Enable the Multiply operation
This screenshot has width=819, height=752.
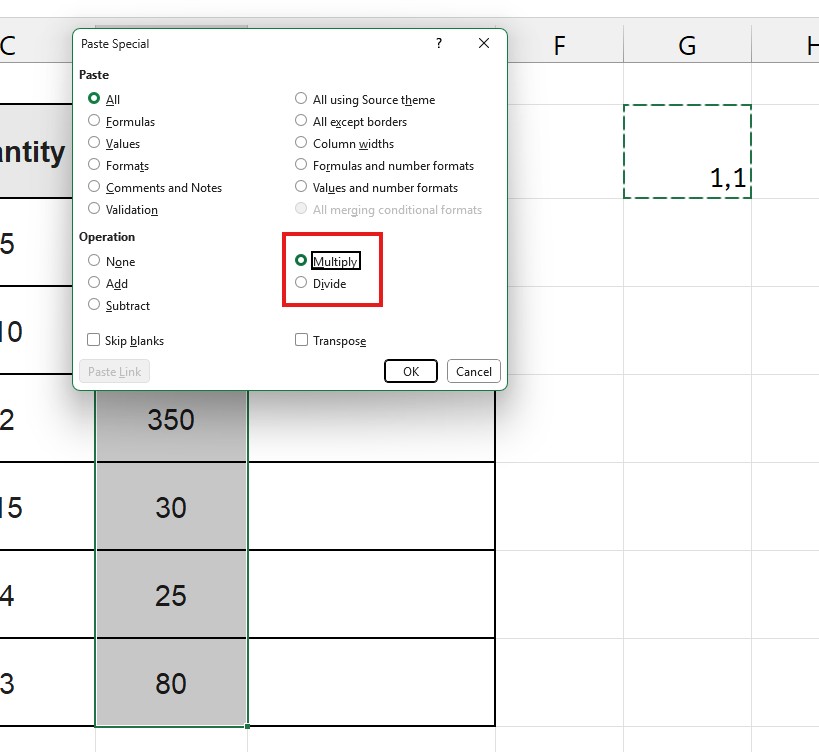click(x=301, y=261)
